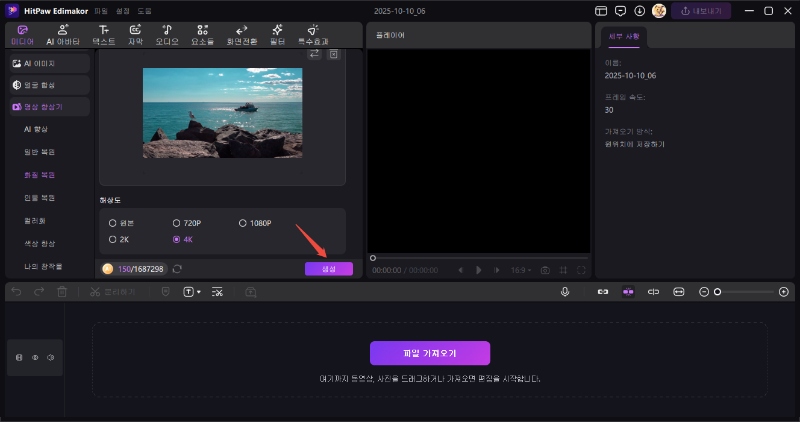Open the 파일 menu in title bar
The height and width of the screenshot is (422, 800).
coord(101,10)
